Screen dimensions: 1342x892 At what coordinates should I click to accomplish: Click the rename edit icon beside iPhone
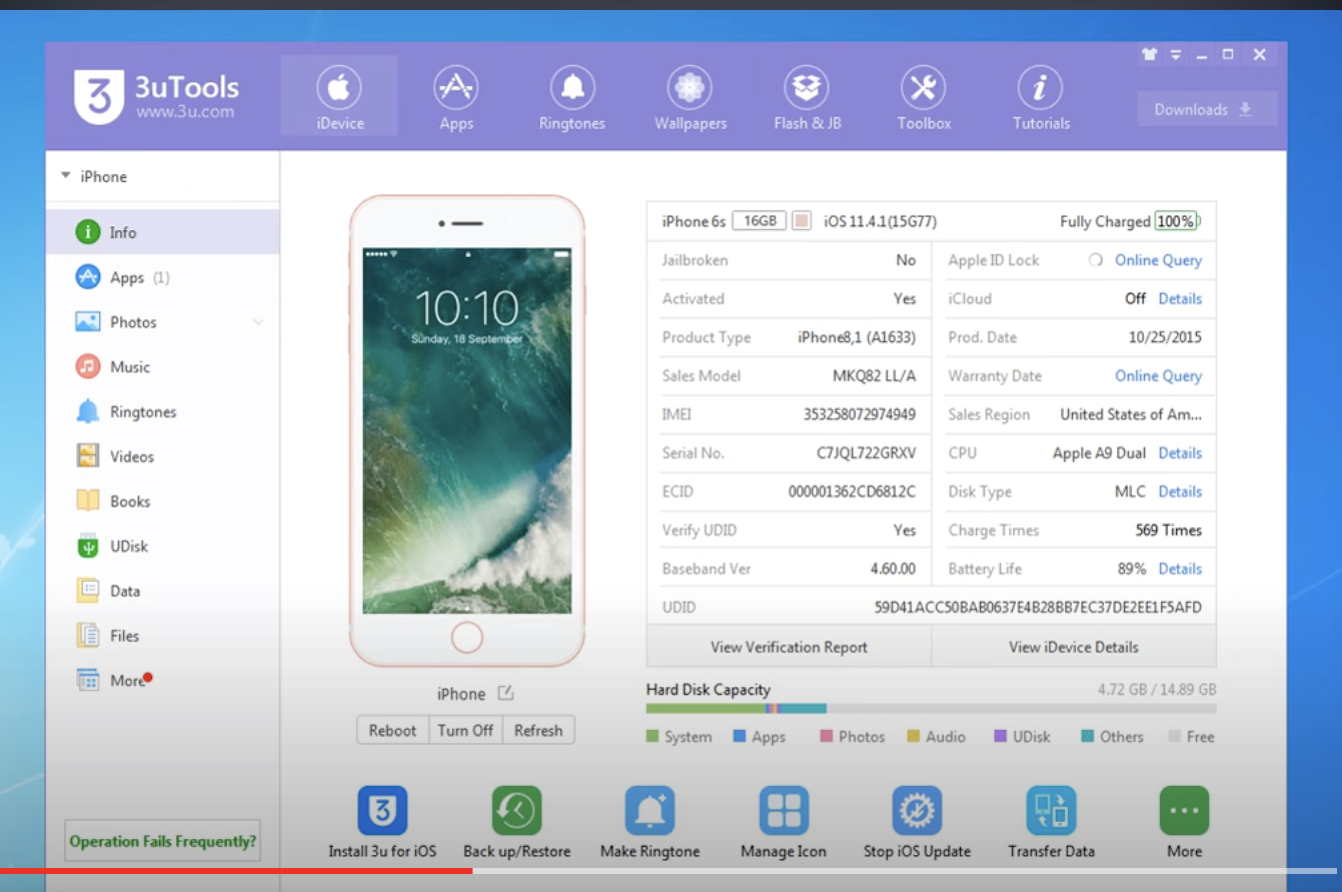click(x=506, y=693)
